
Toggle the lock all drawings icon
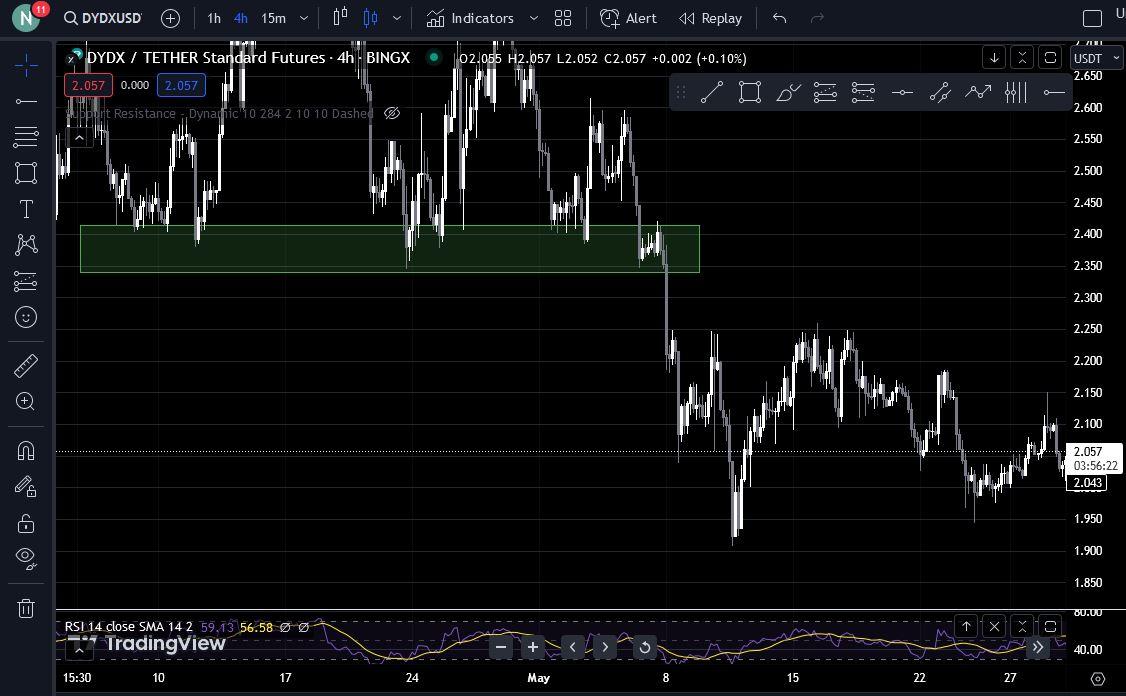(x=26, y=523)
